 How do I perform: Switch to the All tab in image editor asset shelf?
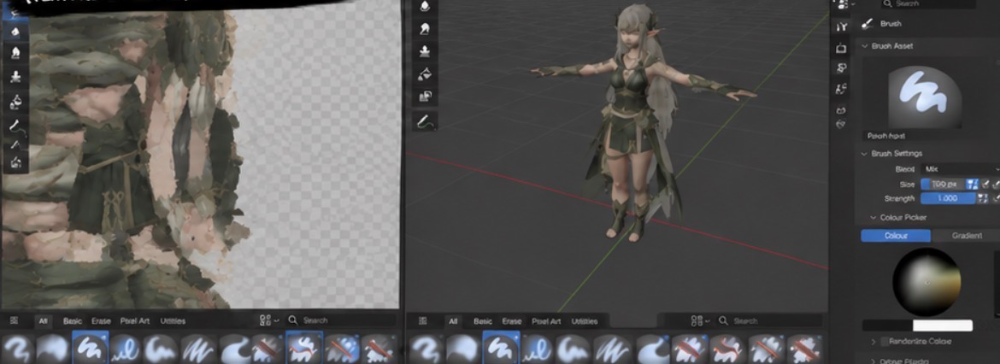click(x=43, y=321)
